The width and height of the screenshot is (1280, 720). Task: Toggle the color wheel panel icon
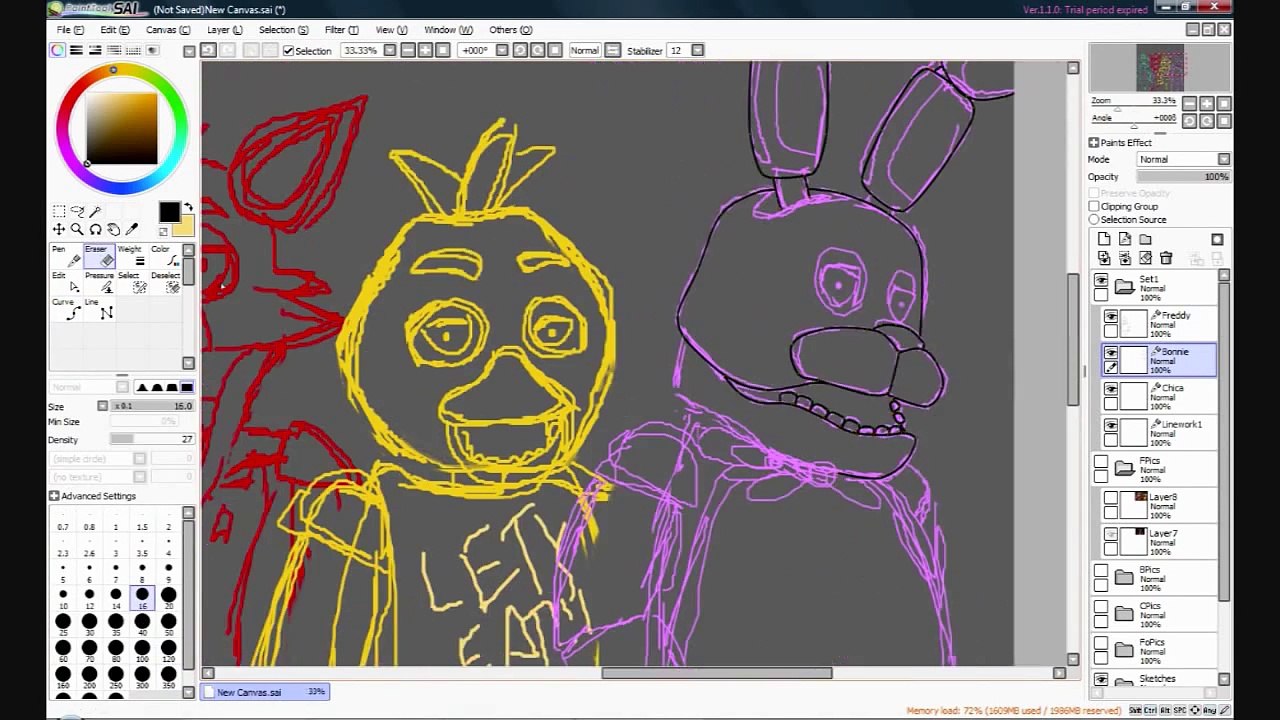58,50
